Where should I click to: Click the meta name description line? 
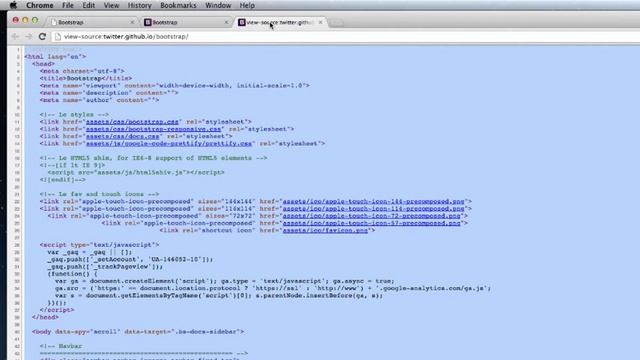pos(109,93)
